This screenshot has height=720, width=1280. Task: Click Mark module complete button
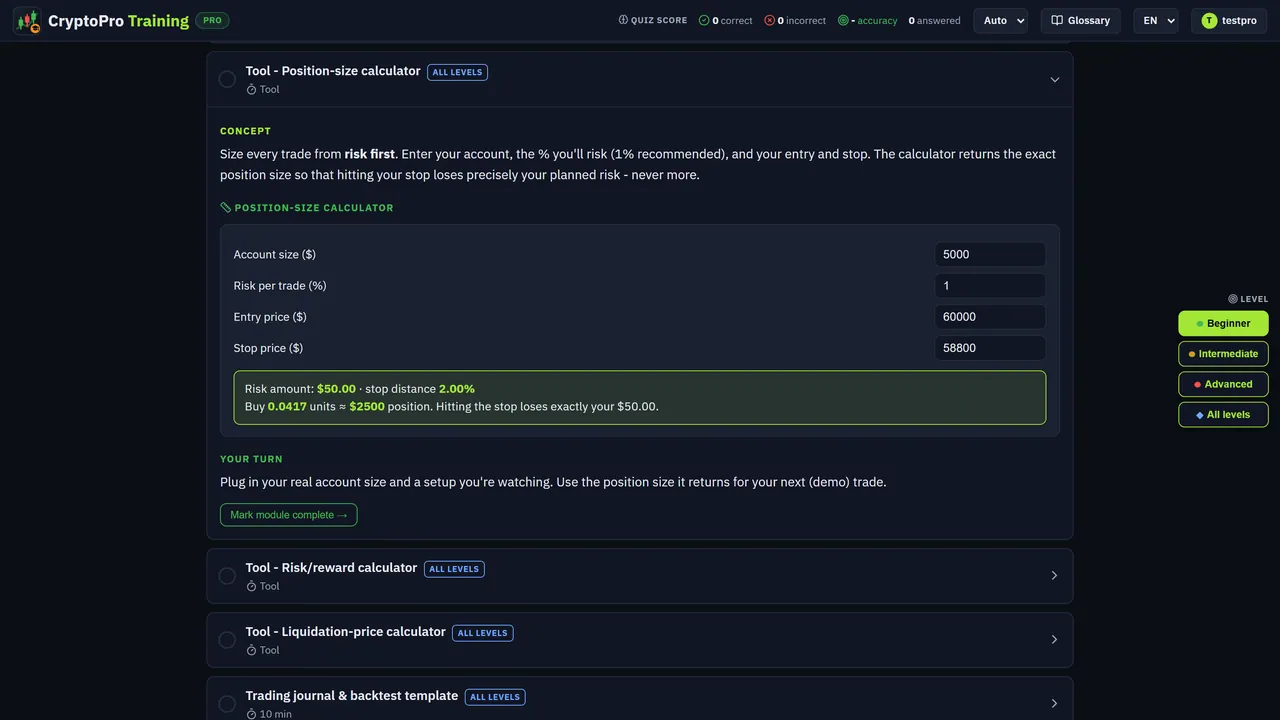(288, 515)
